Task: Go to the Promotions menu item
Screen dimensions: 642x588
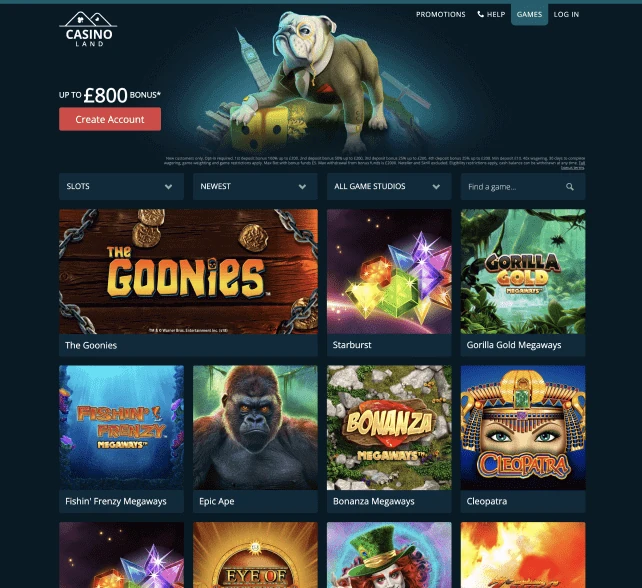Action: [441, 14]
